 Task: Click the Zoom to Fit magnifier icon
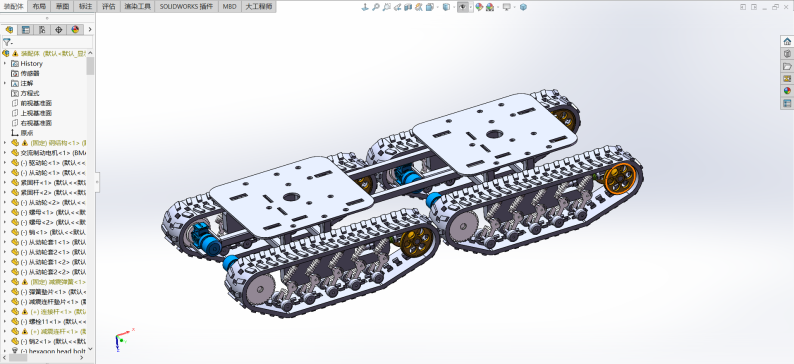[x=376, y=7]
